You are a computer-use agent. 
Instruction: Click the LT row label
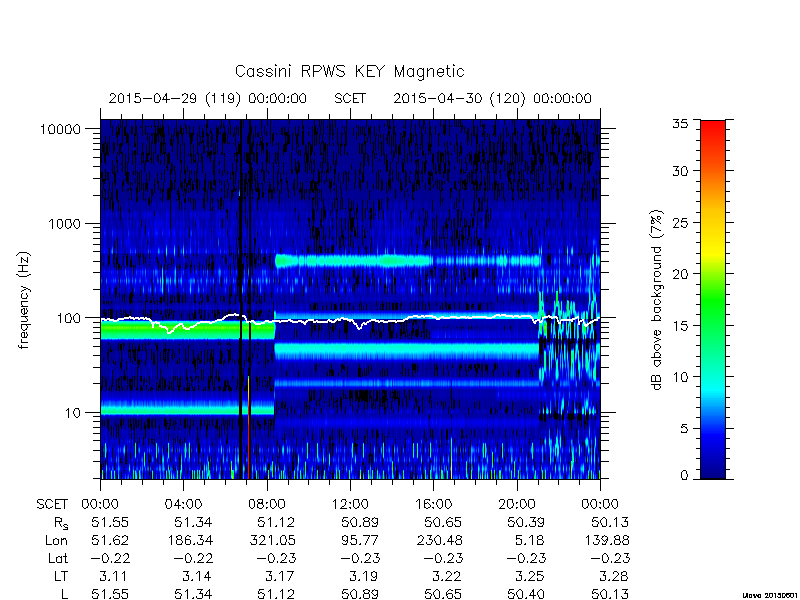61,577
